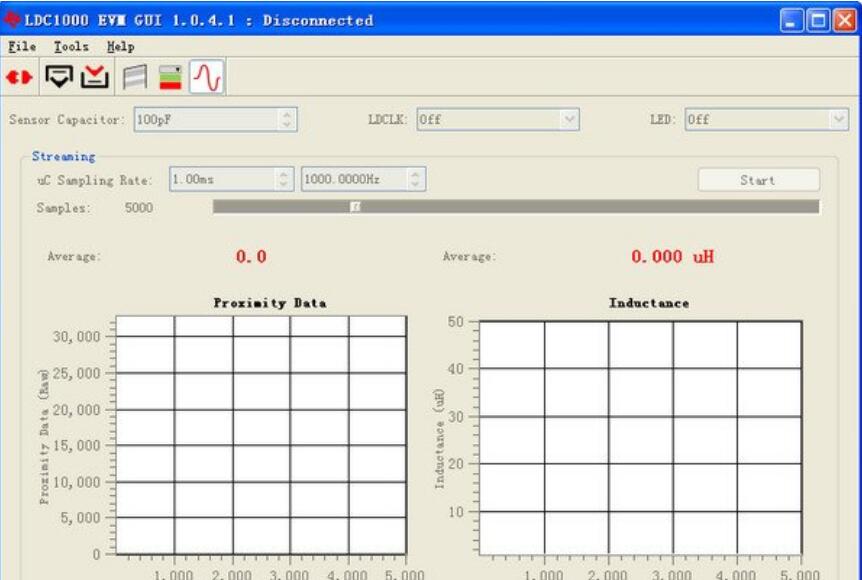Viewport: 862px width, 580px height.
Task: Click the black open configuration icon
Action: point(59,76)
